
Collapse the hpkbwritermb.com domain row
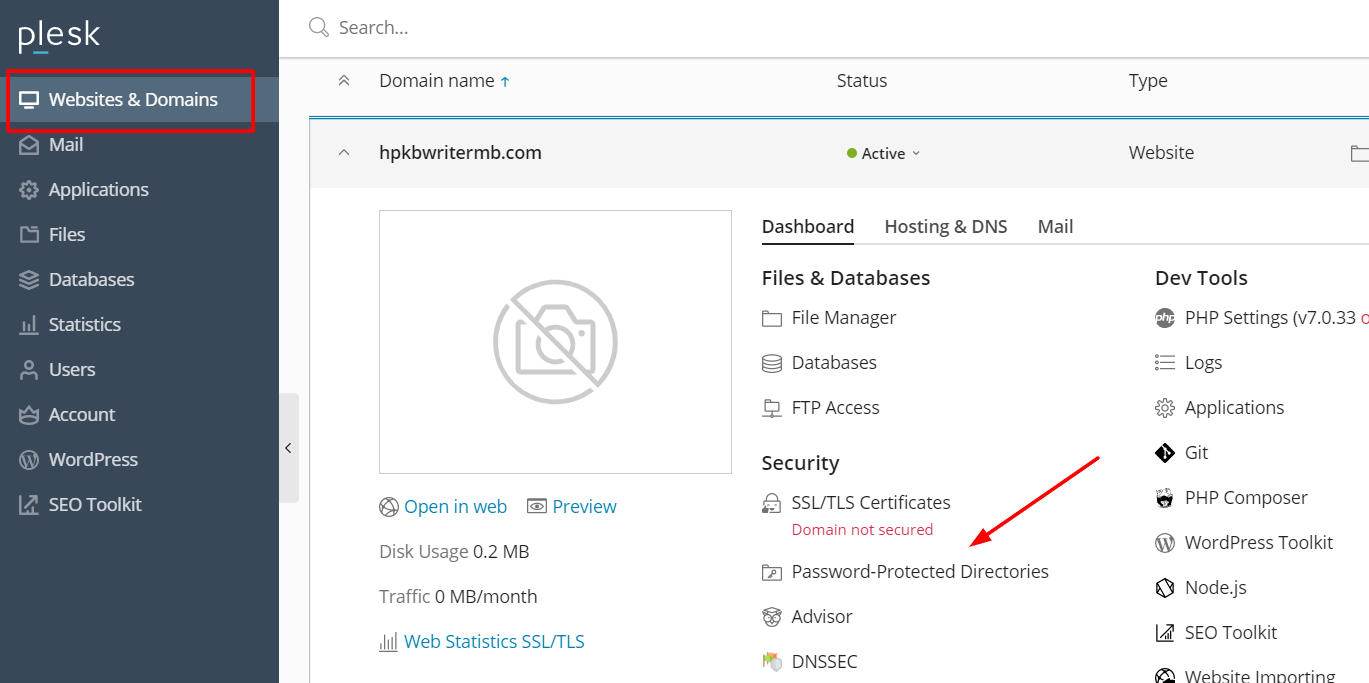point(344,153)
